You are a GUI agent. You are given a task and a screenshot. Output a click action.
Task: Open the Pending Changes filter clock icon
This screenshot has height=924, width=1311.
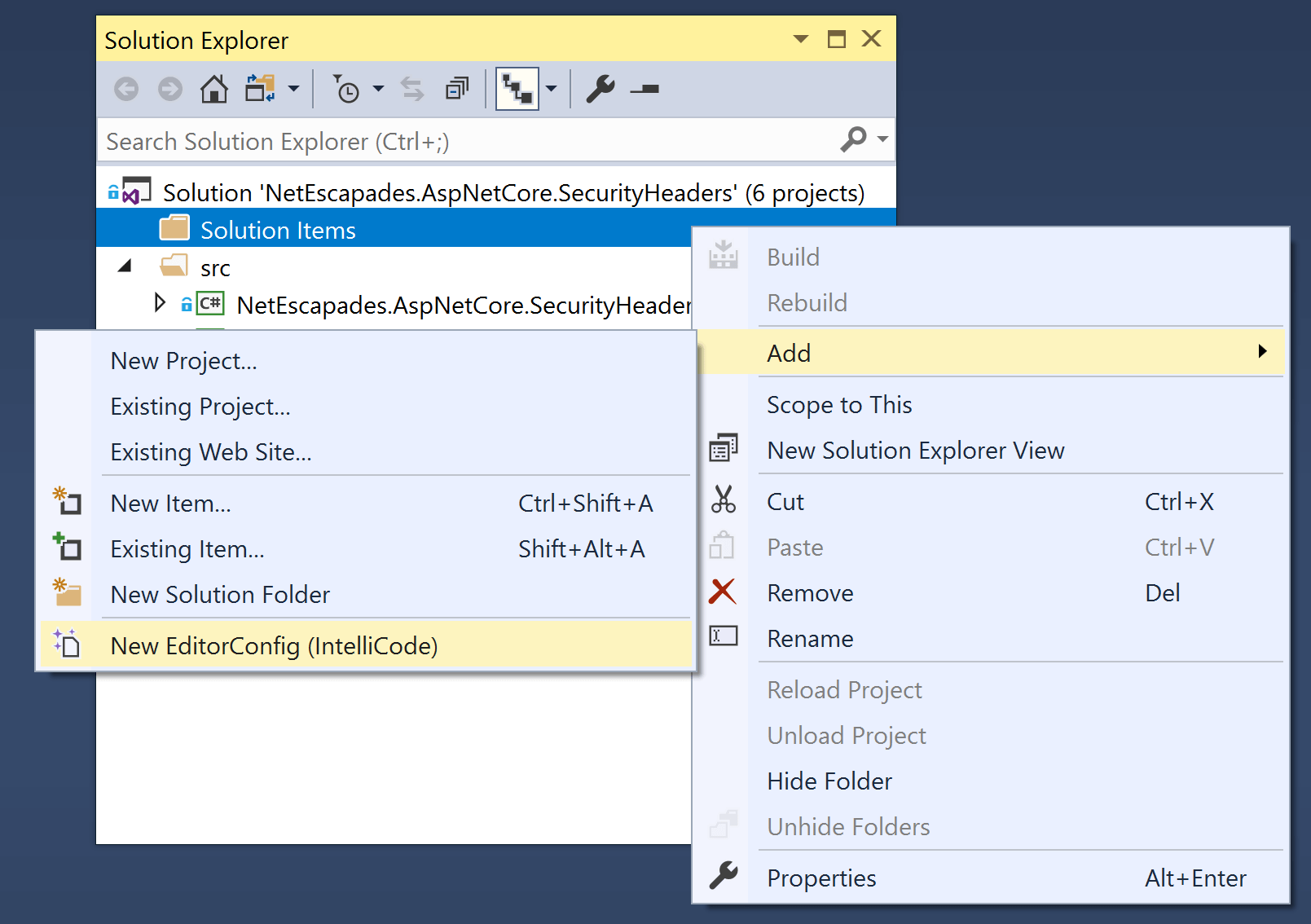point(347,89)
